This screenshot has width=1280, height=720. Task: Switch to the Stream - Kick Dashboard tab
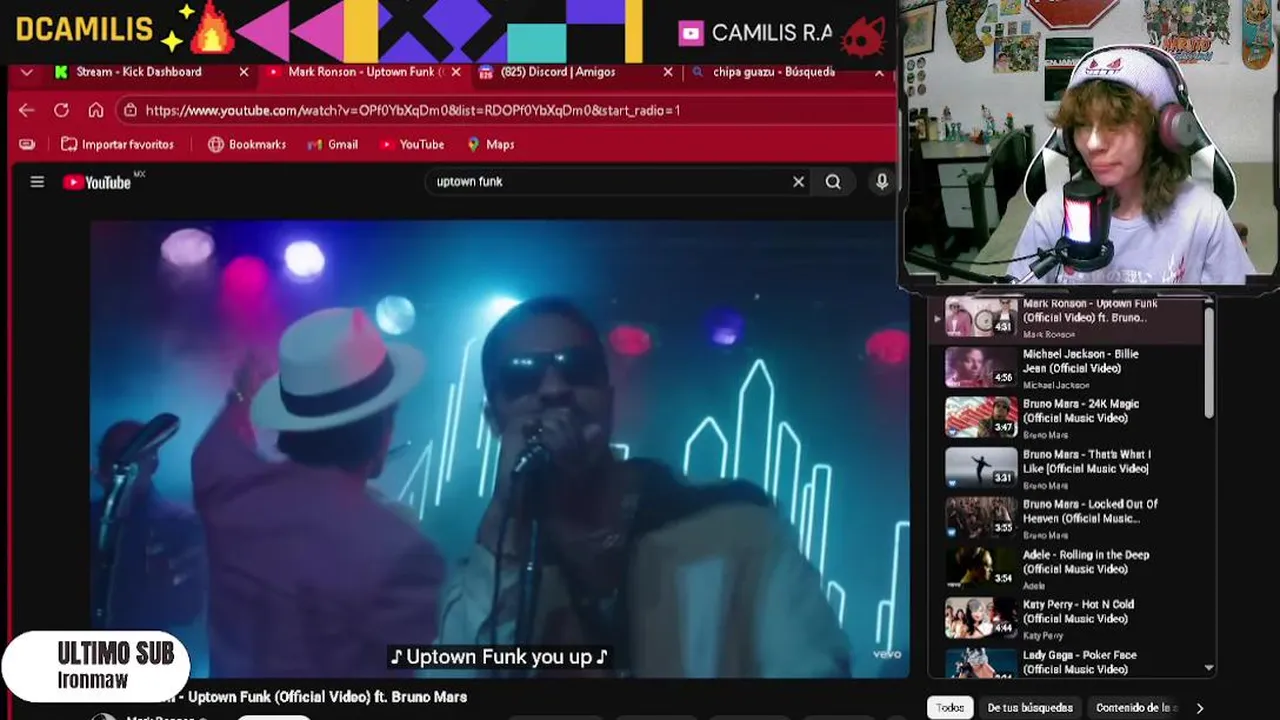140,72
